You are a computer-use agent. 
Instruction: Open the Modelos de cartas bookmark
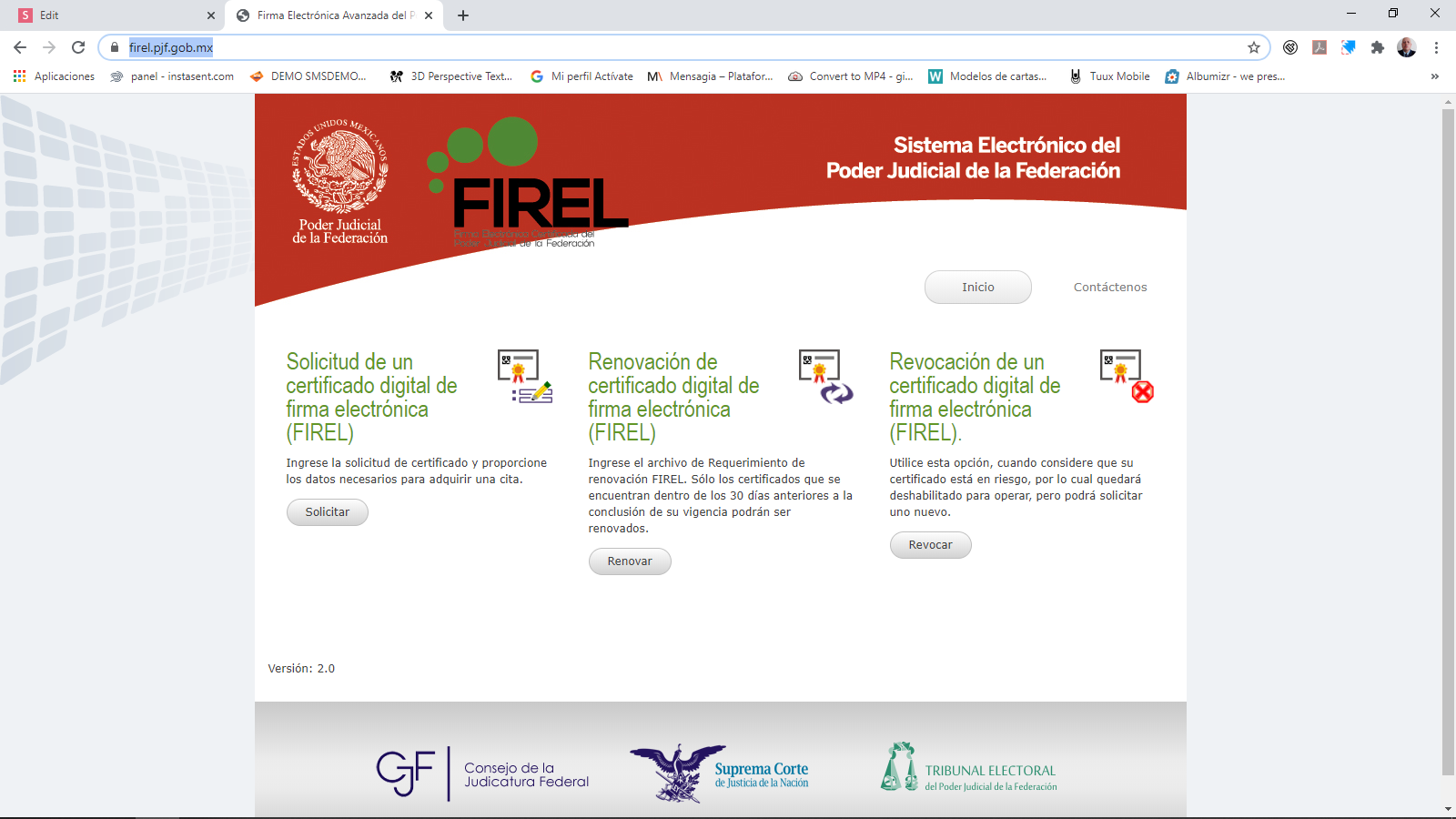click(987, 76)
